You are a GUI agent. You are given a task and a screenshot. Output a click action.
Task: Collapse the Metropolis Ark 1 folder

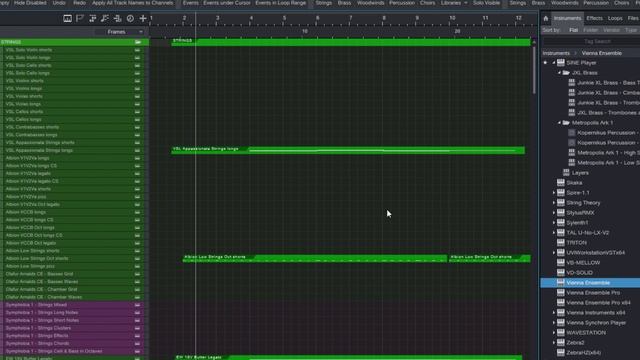[x=559, y=123]
